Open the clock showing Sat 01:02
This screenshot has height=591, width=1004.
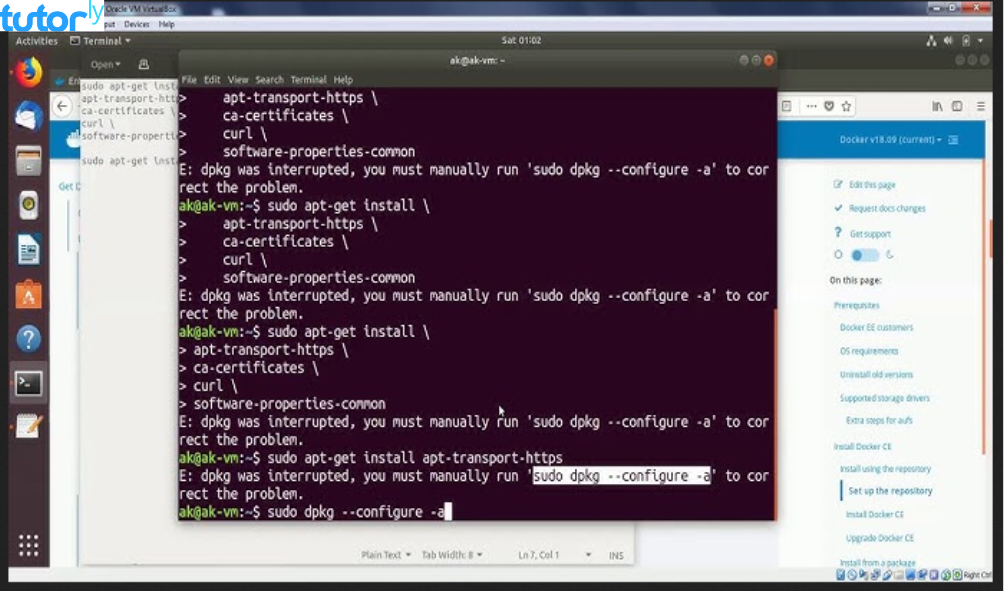pos(521,40)
